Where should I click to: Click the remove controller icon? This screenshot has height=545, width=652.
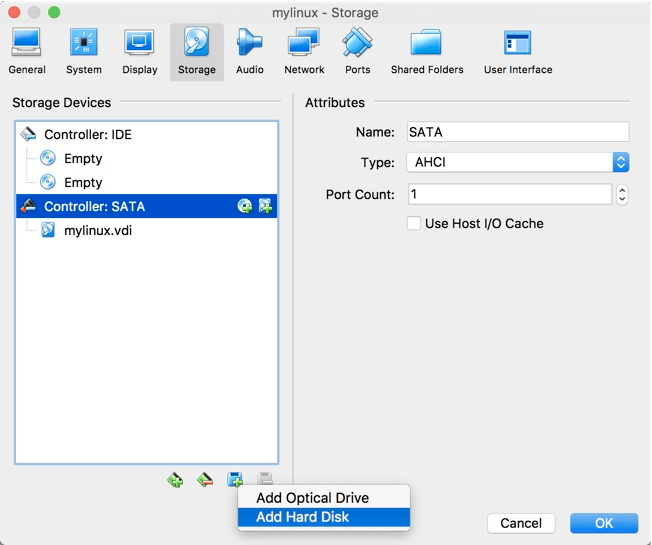(x=205, y=480)
